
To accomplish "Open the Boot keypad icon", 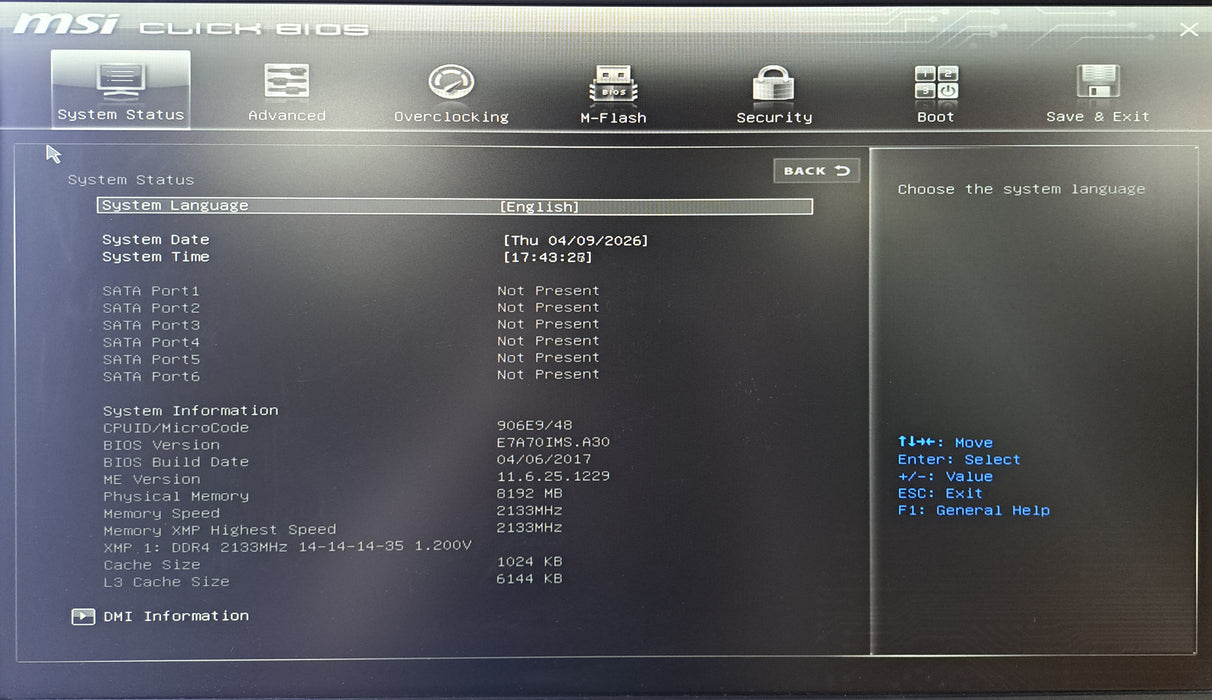I will click(x=936, y=83).
